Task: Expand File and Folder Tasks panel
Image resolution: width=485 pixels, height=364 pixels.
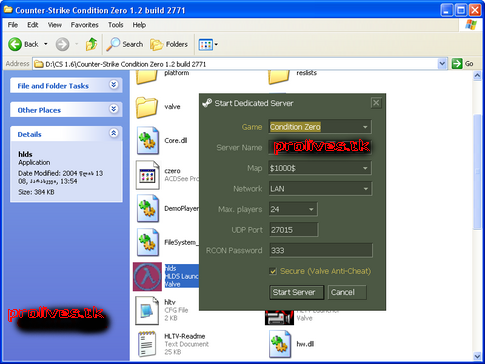Action: click(114, 85)
